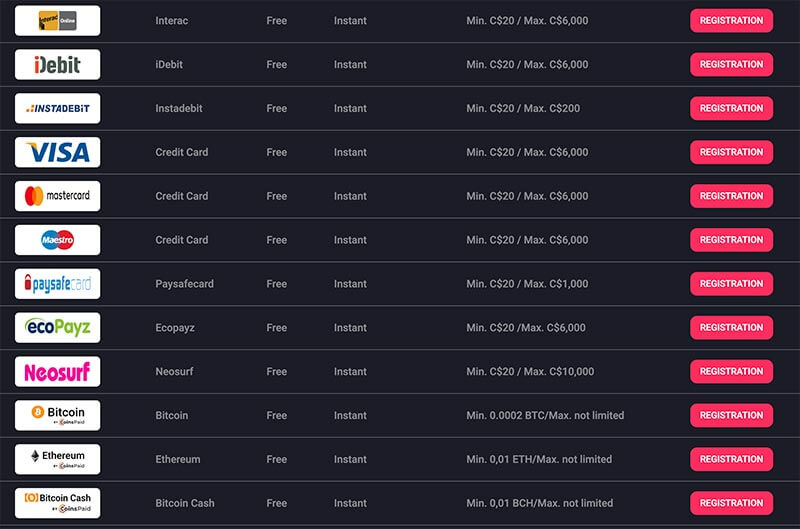
Task: Select the Ethereum logo
Action: 58,459
